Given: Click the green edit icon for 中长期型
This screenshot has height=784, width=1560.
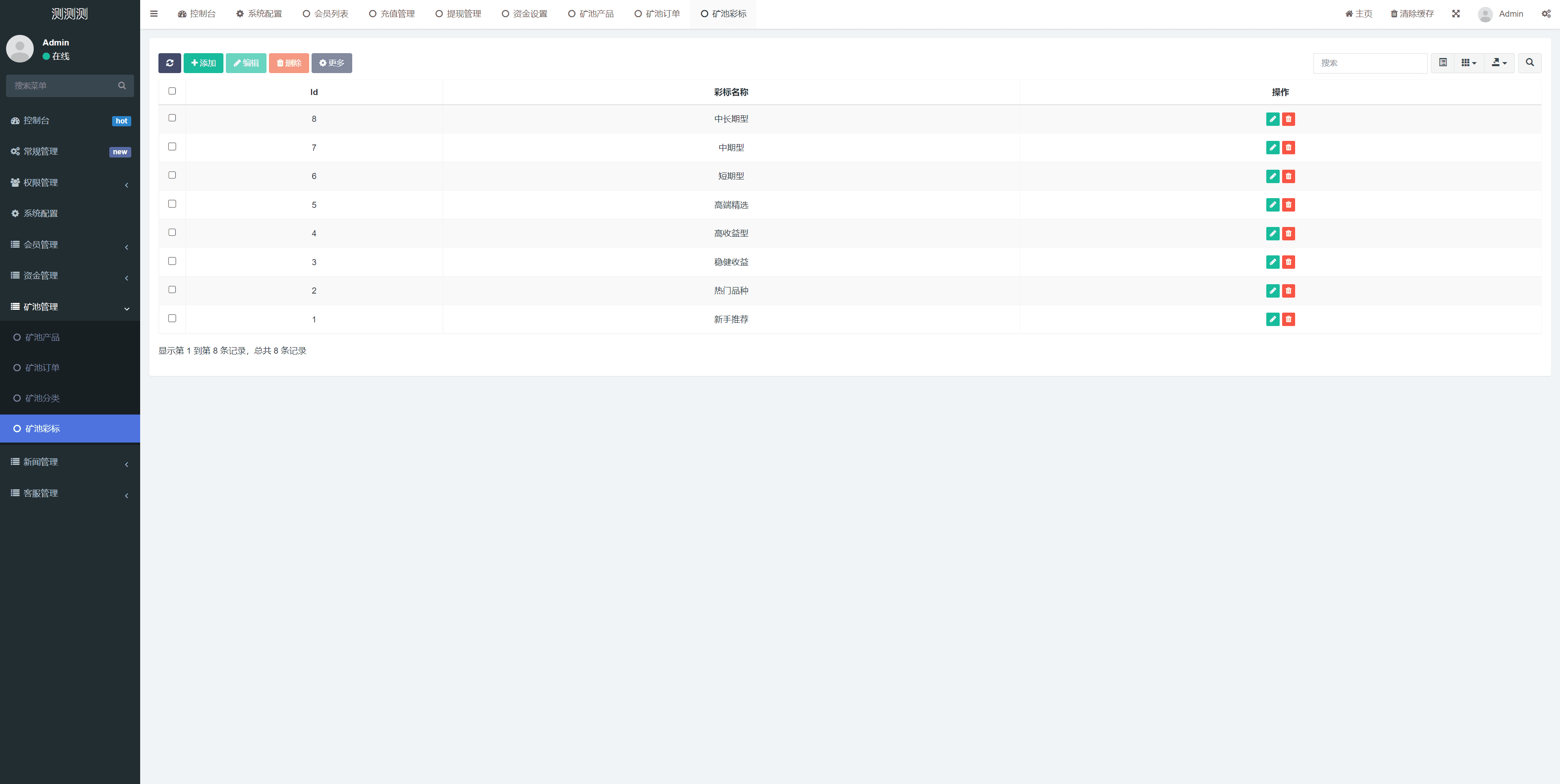Looking at the screenshot, I should pyautogui.click(x=1272, y=119).
